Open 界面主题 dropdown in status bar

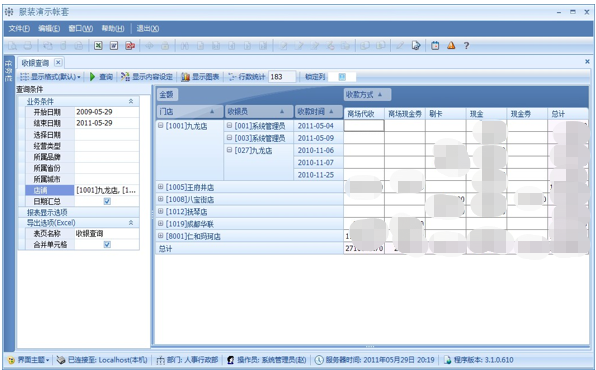[x=29, y=360]
